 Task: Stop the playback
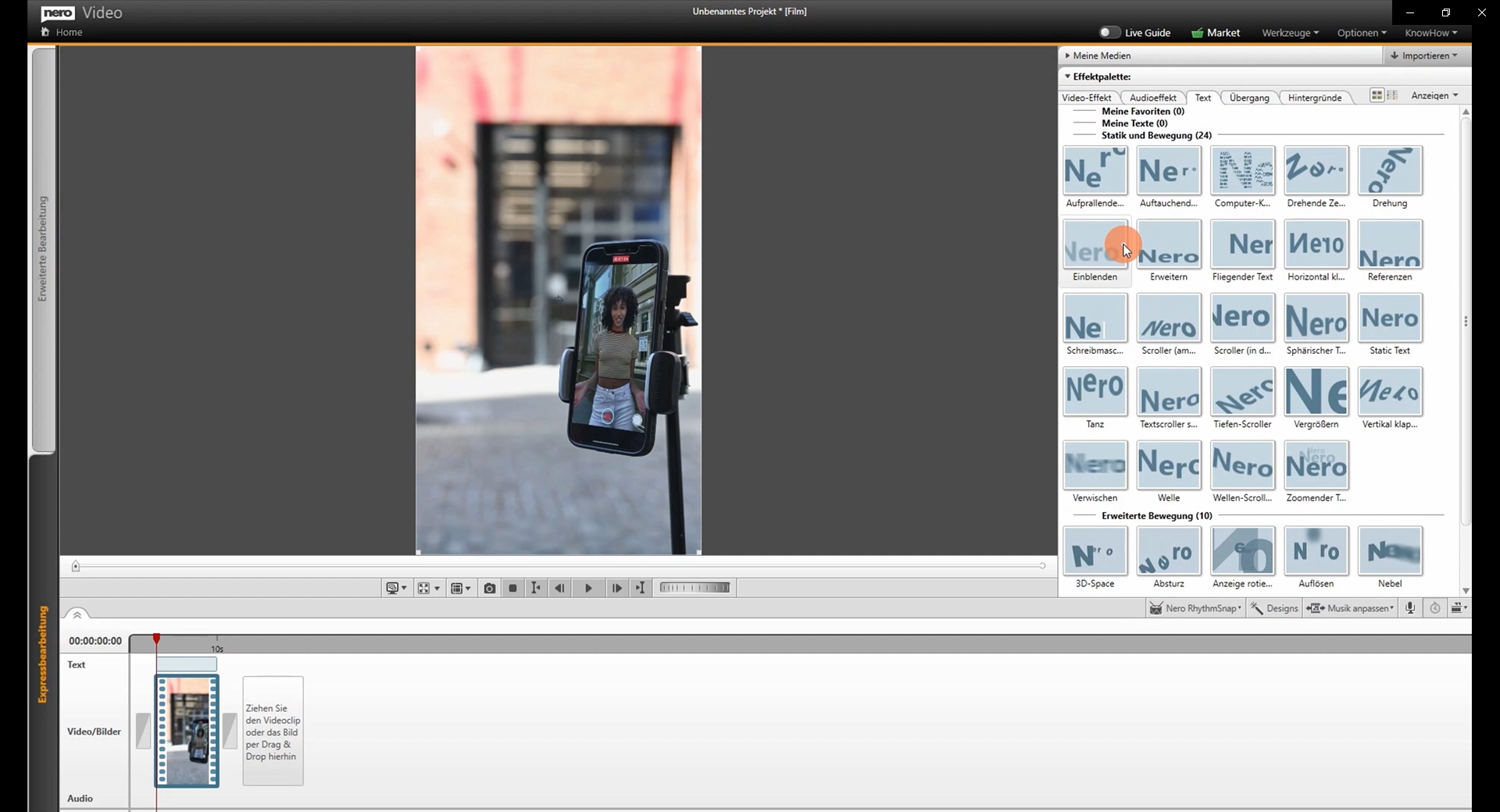click(x=512, y=588)
